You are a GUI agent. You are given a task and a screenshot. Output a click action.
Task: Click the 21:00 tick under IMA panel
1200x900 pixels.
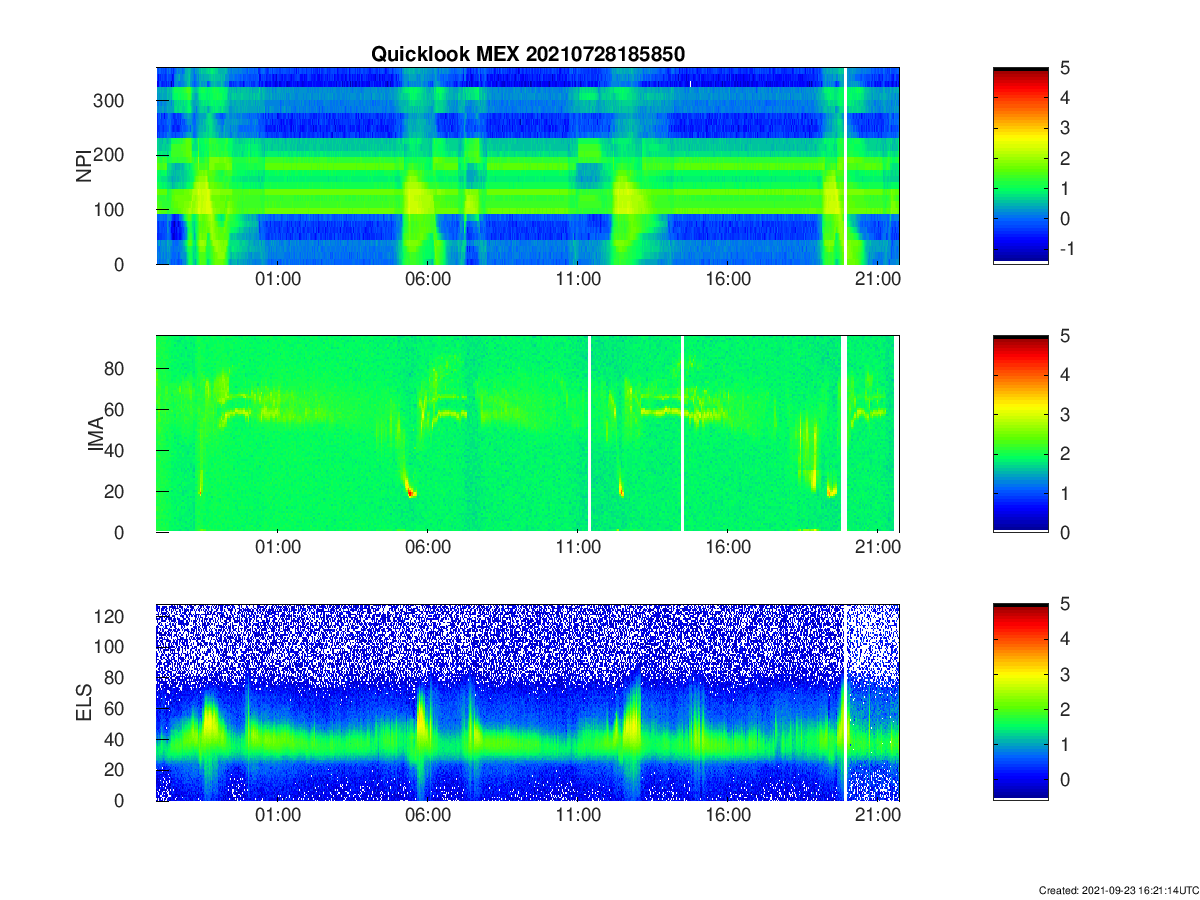click(878, 547)
